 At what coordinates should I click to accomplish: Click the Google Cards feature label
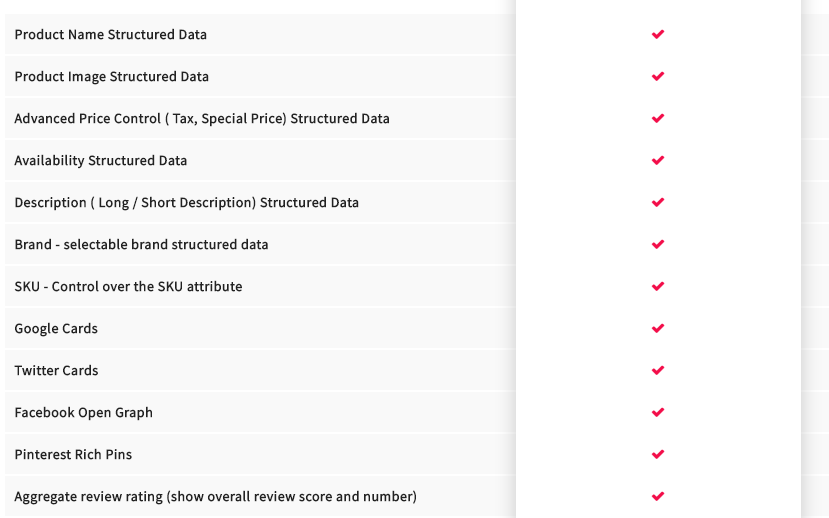pos(56,329)
